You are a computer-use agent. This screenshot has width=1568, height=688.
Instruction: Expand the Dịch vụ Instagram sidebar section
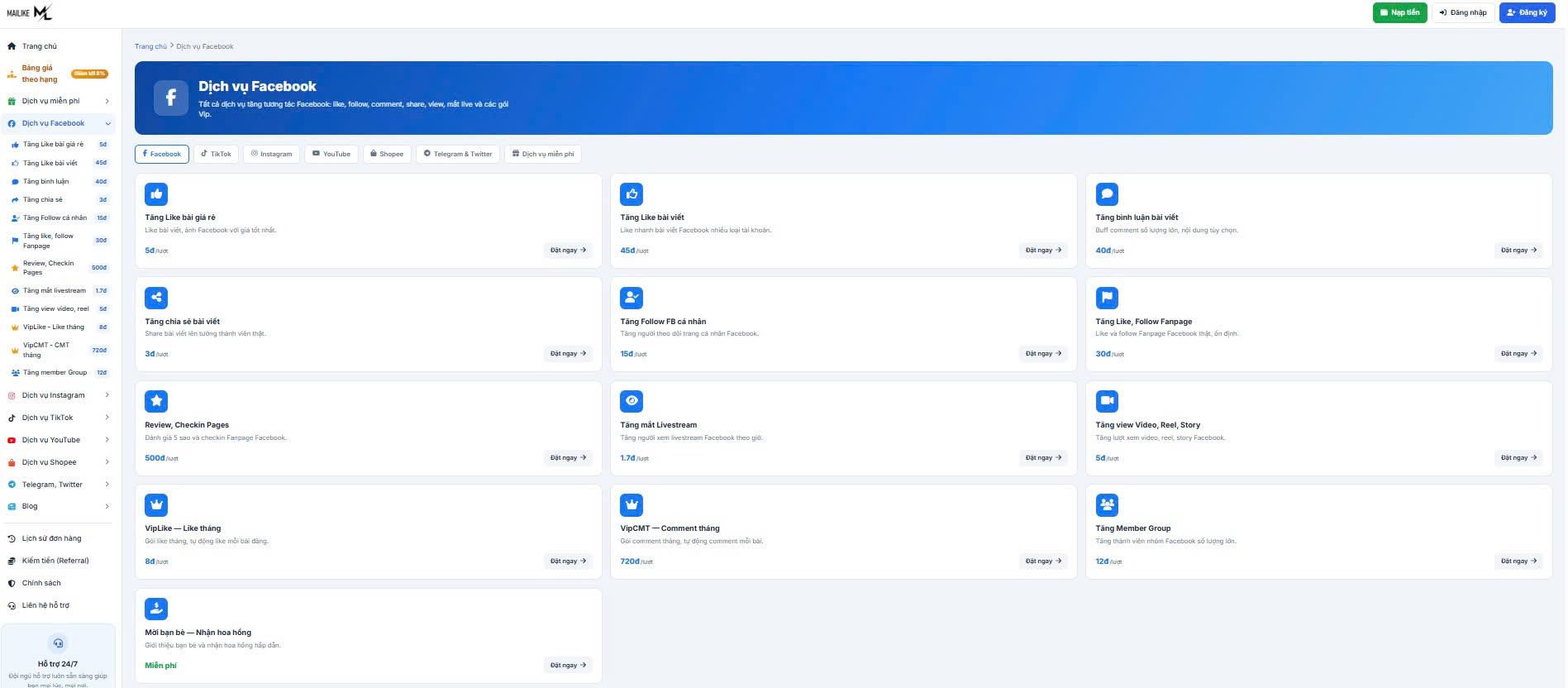coord(58,395)
